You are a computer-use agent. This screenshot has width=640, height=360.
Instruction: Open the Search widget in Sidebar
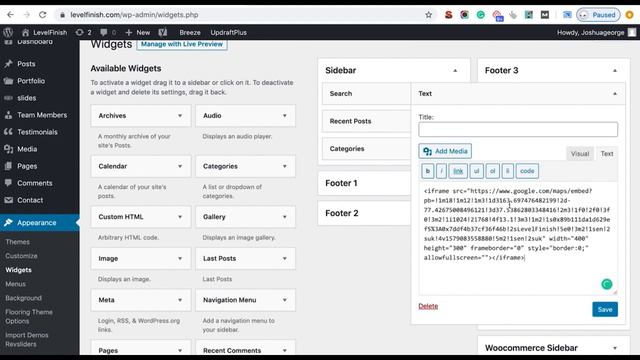pyautogui.click(x=367, y=93)
